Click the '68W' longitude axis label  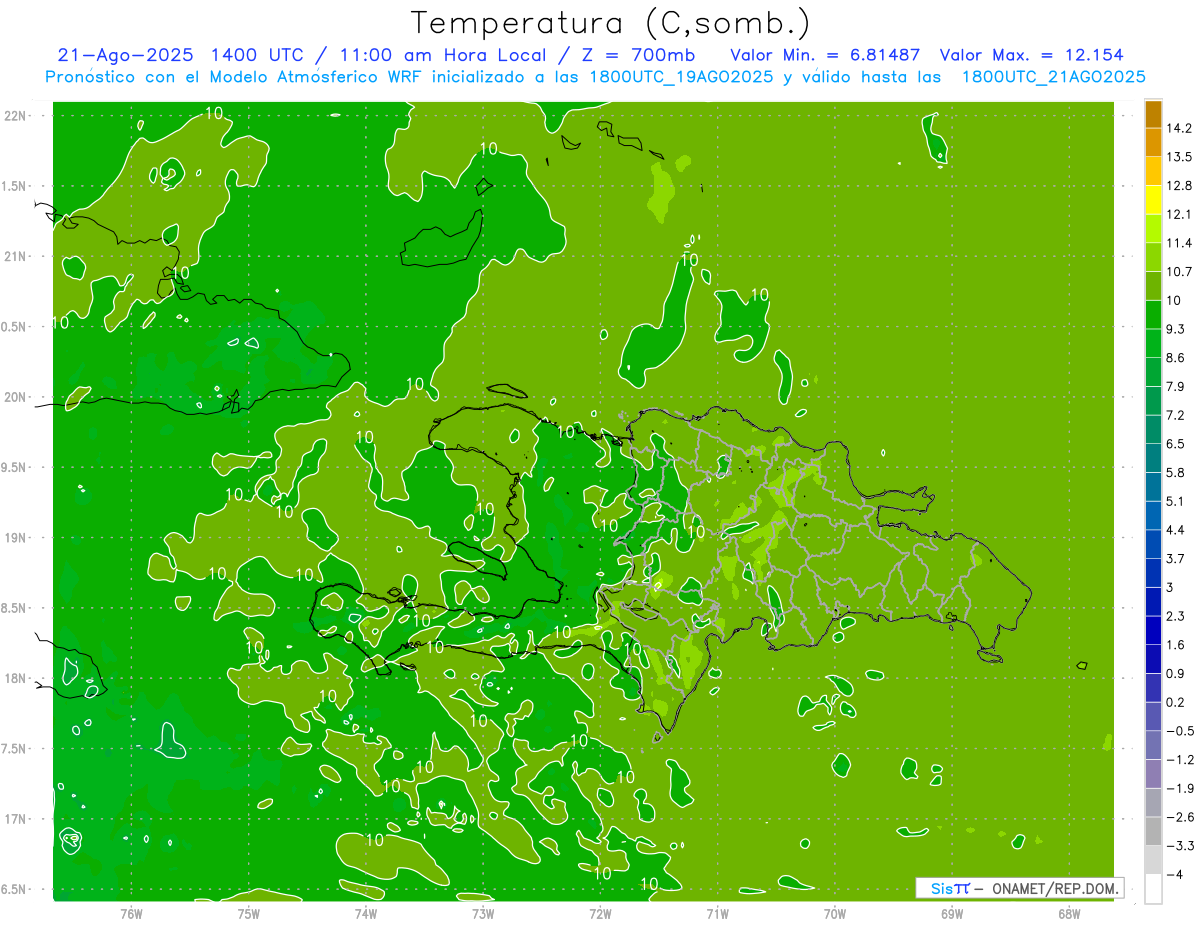click(1068, 914)
